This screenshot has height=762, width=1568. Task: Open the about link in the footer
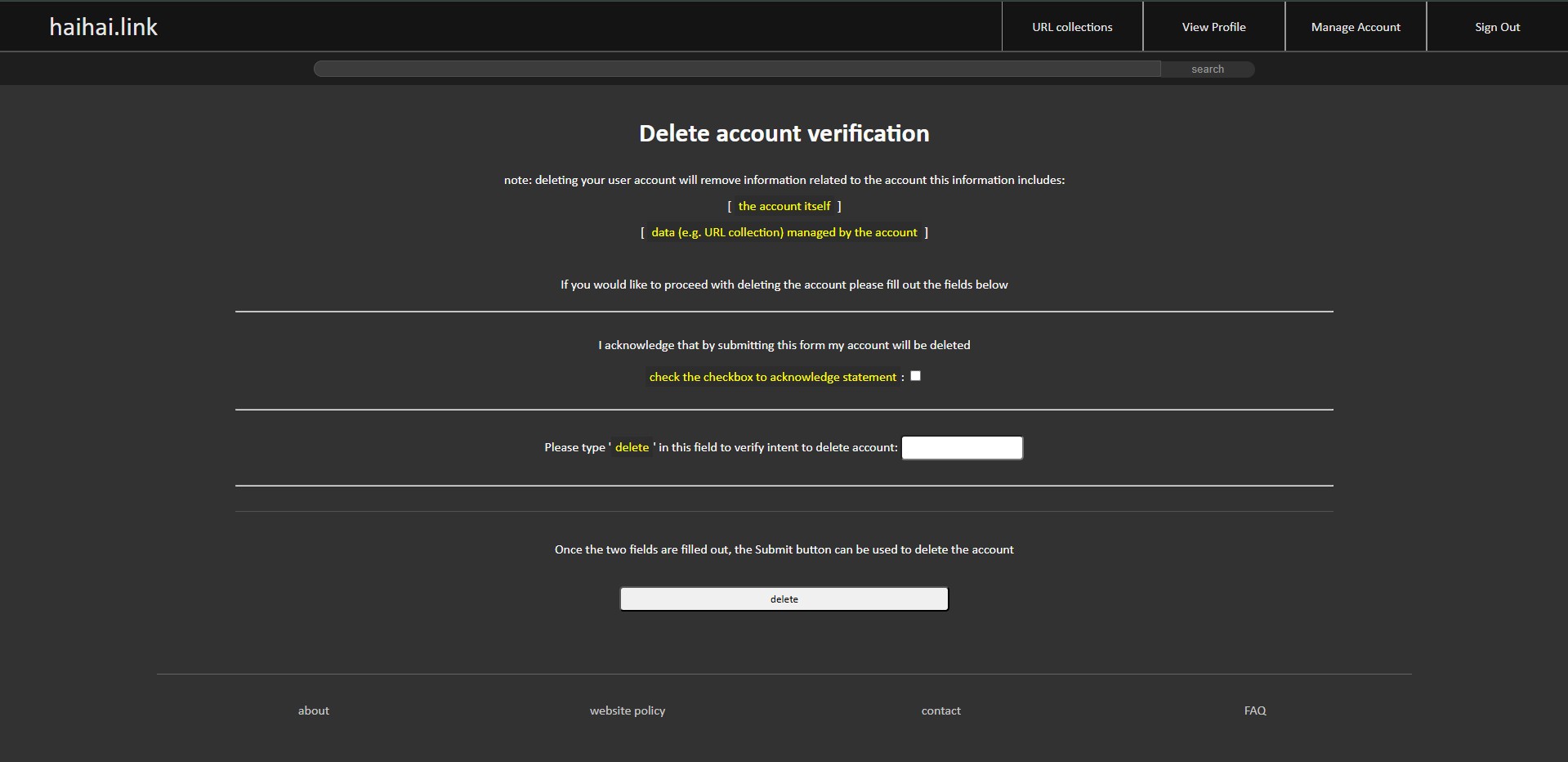[314, 710]
